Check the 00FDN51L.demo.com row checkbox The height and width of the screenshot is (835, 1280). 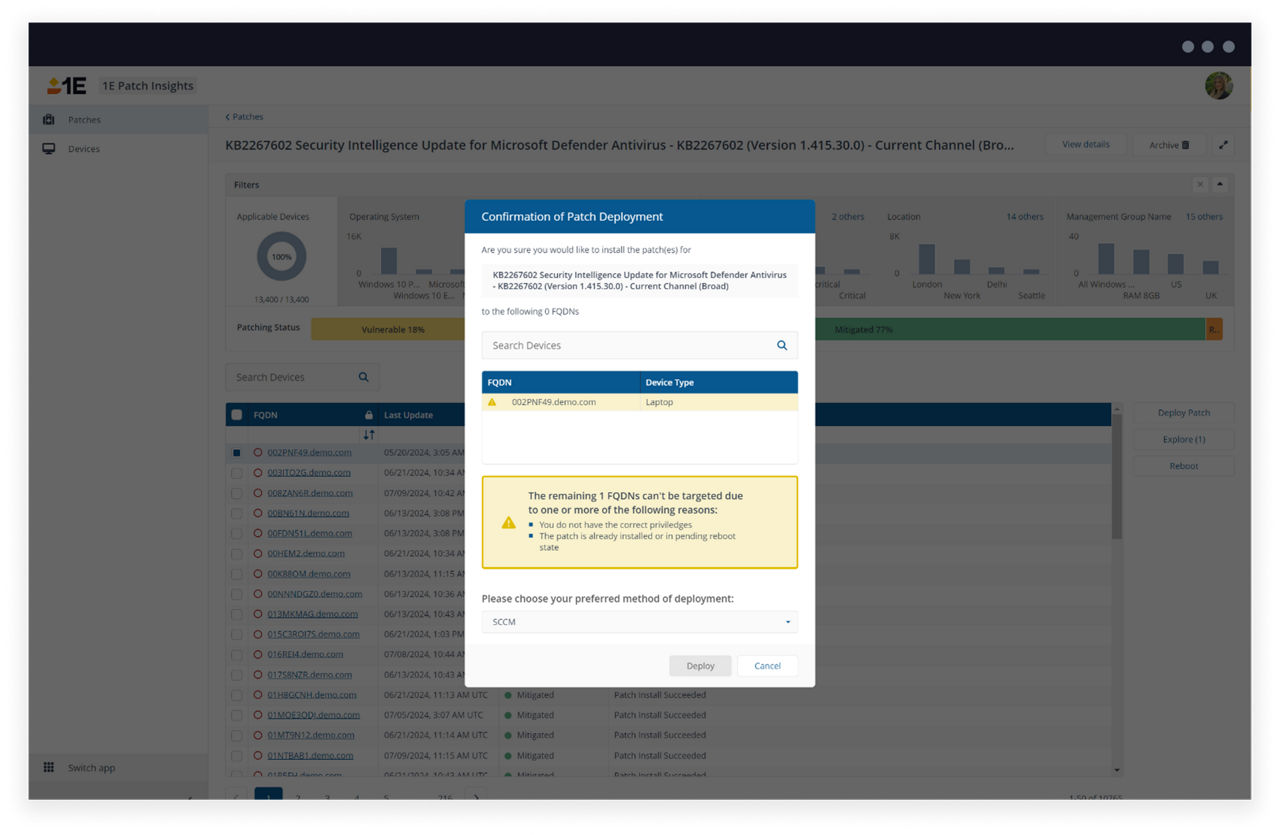coord(237,533)
